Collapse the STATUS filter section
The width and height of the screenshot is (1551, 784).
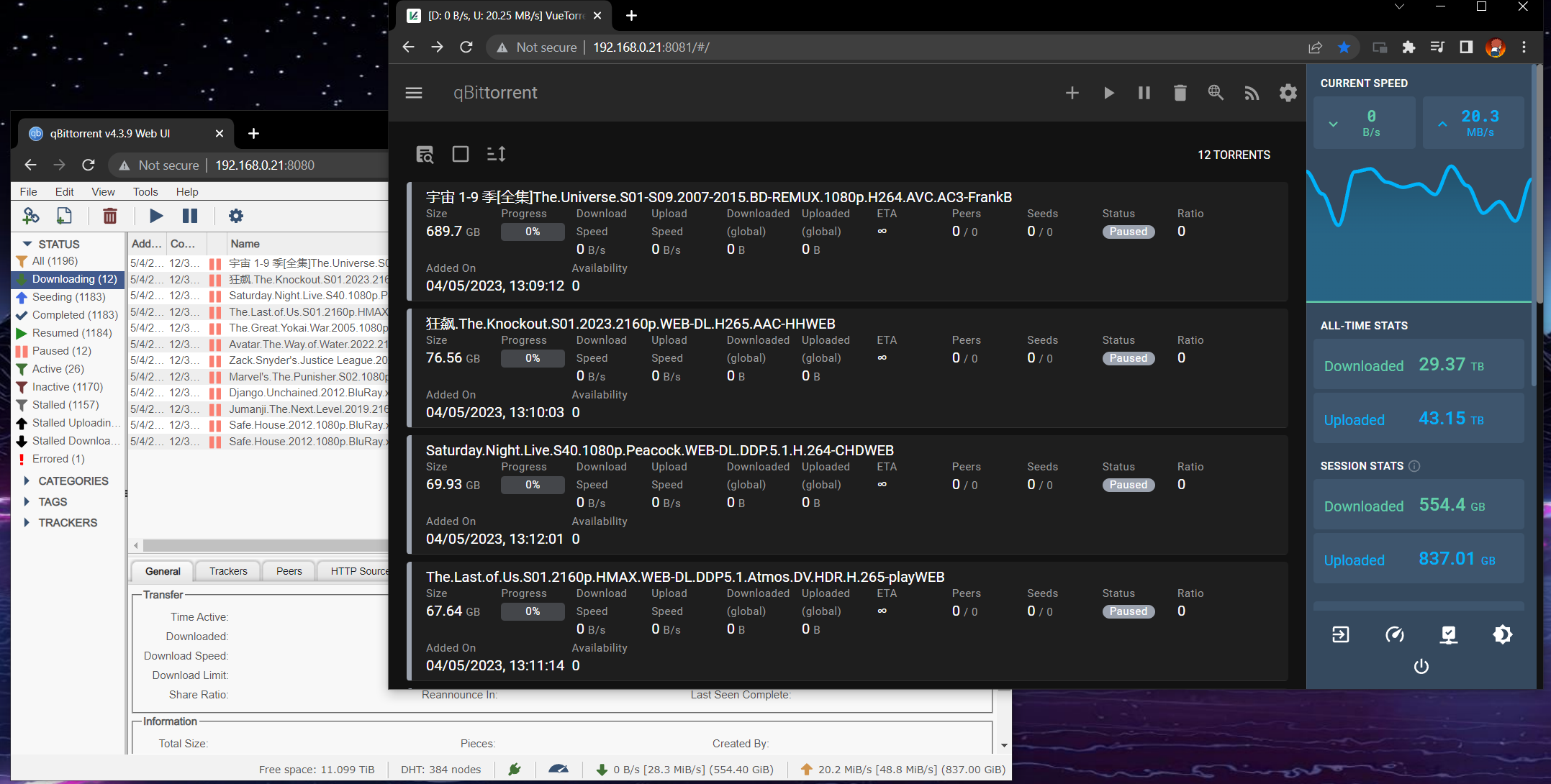[27, 245]
